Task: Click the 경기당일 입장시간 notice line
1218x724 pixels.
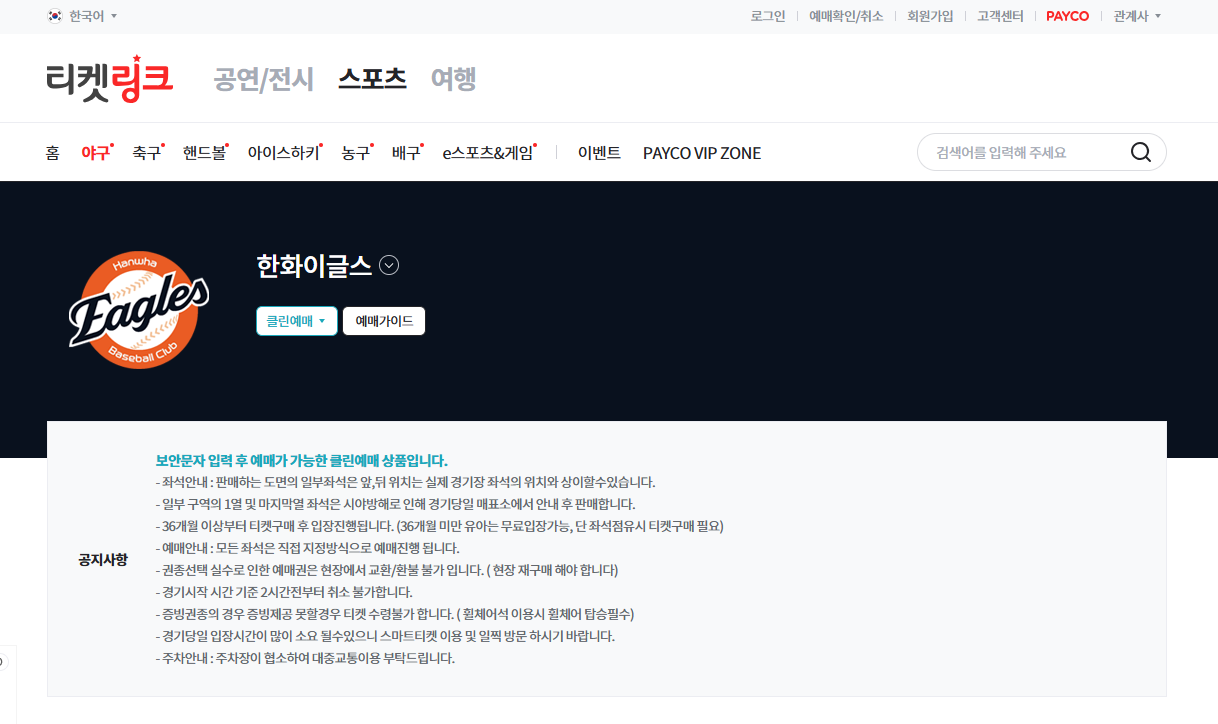Action: (x=385, y=636)
